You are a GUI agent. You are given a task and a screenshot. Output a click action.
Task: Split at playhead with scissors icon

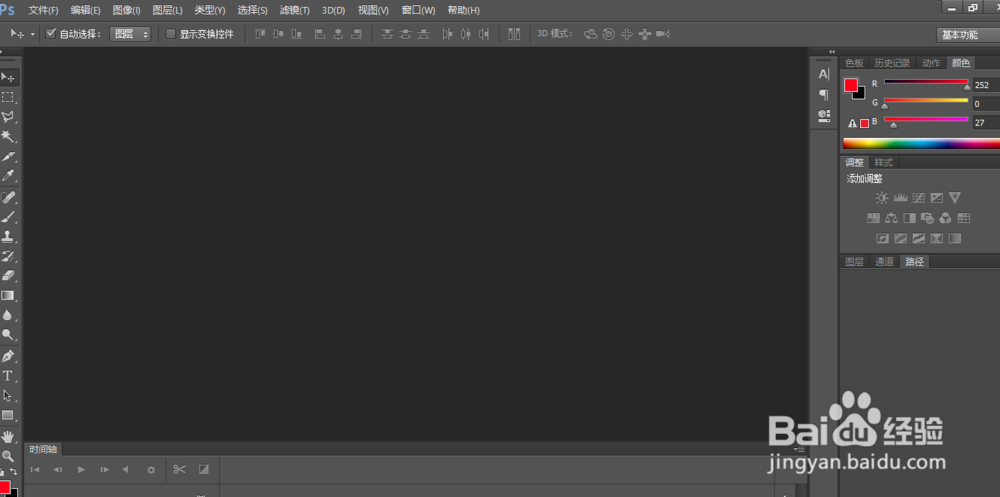[179, 470]
